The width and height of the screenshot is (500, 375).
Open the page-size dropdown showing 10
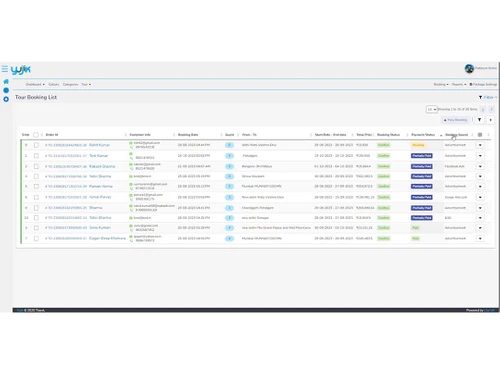(x=432, y=109)
